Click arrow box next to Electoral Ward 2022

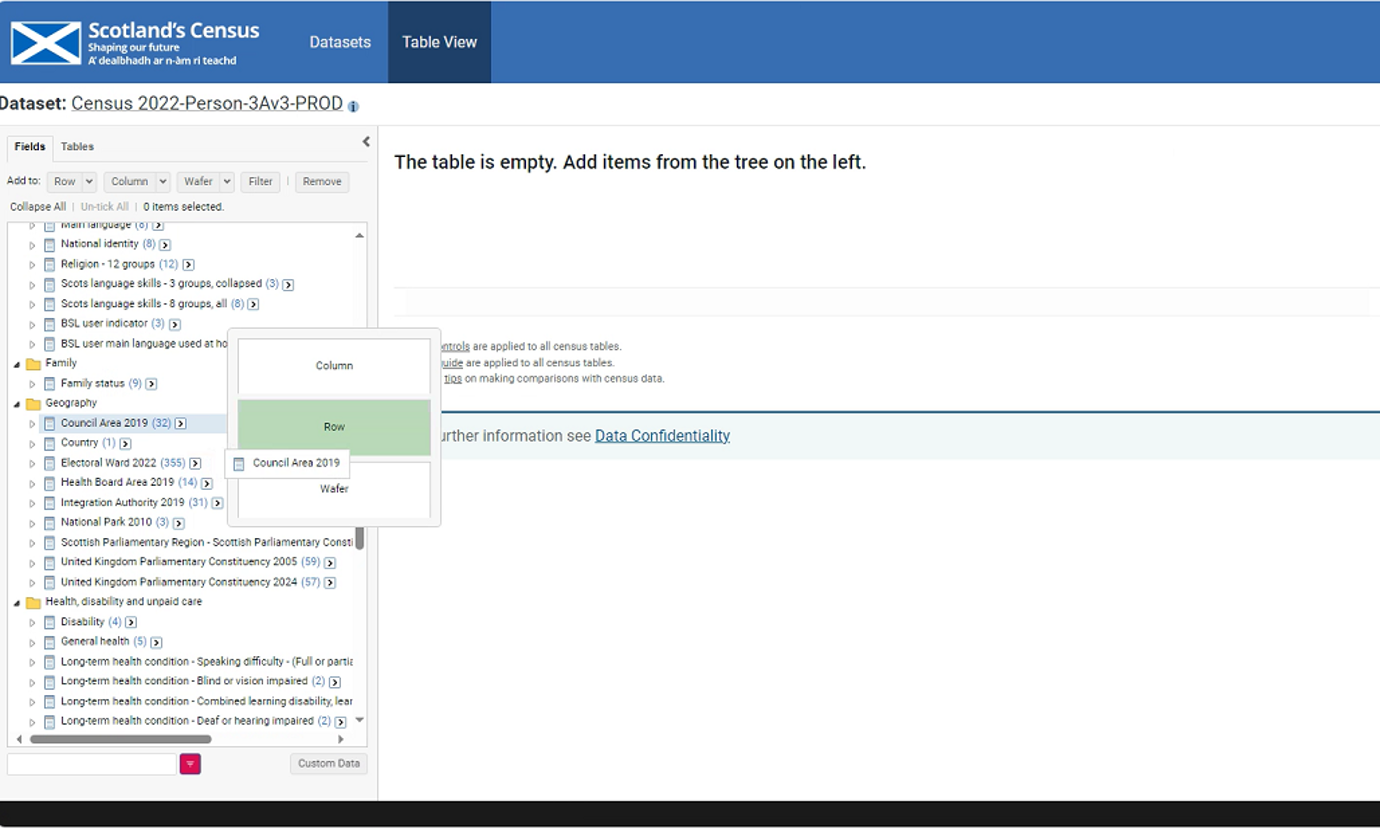click(195, 463)
